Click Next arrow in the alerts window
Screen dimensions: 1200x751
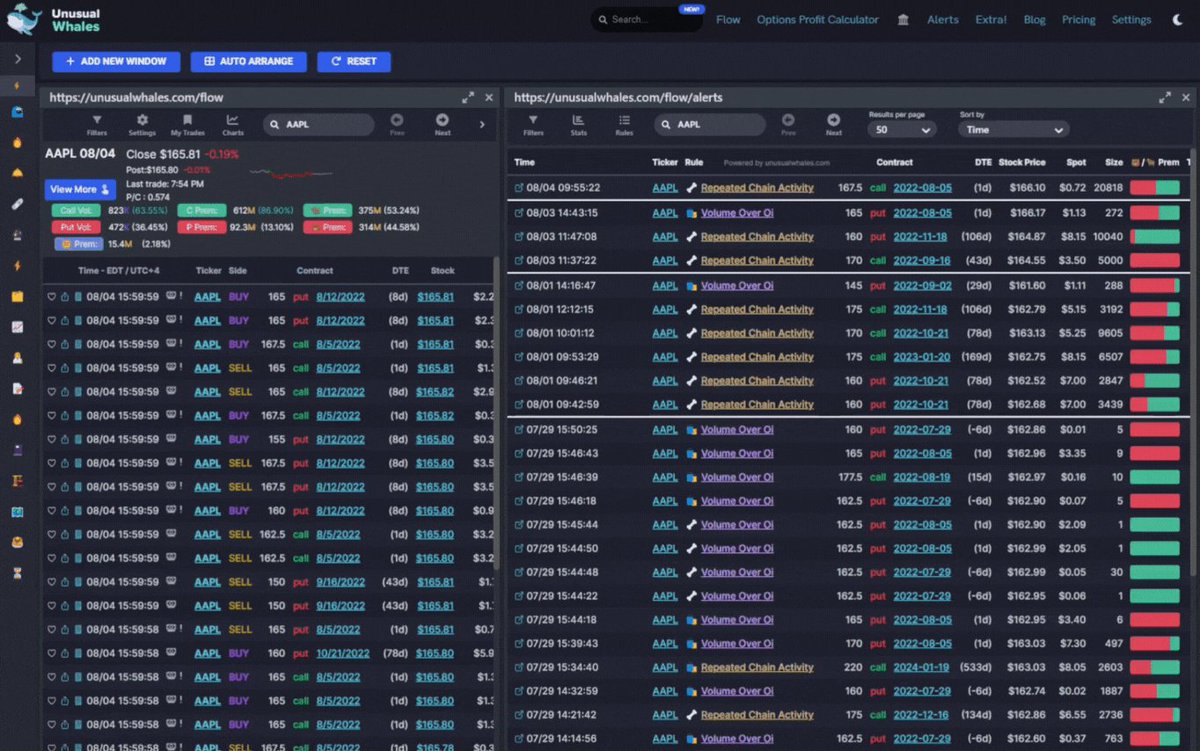click(x=834, y=124)
